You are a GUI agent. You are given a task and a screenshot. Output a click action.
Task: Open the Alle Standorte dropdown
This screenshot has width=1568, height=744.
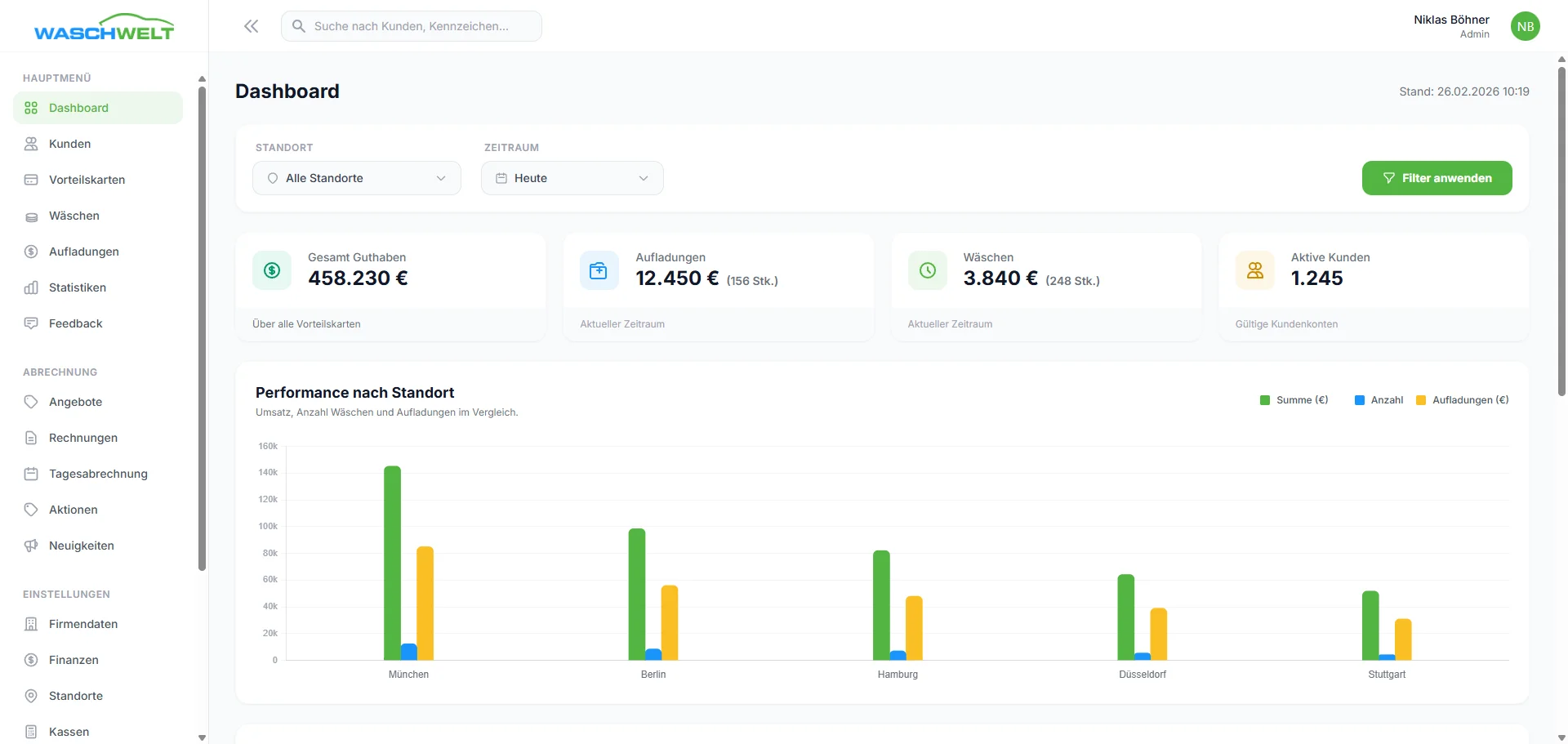point(357,178)
